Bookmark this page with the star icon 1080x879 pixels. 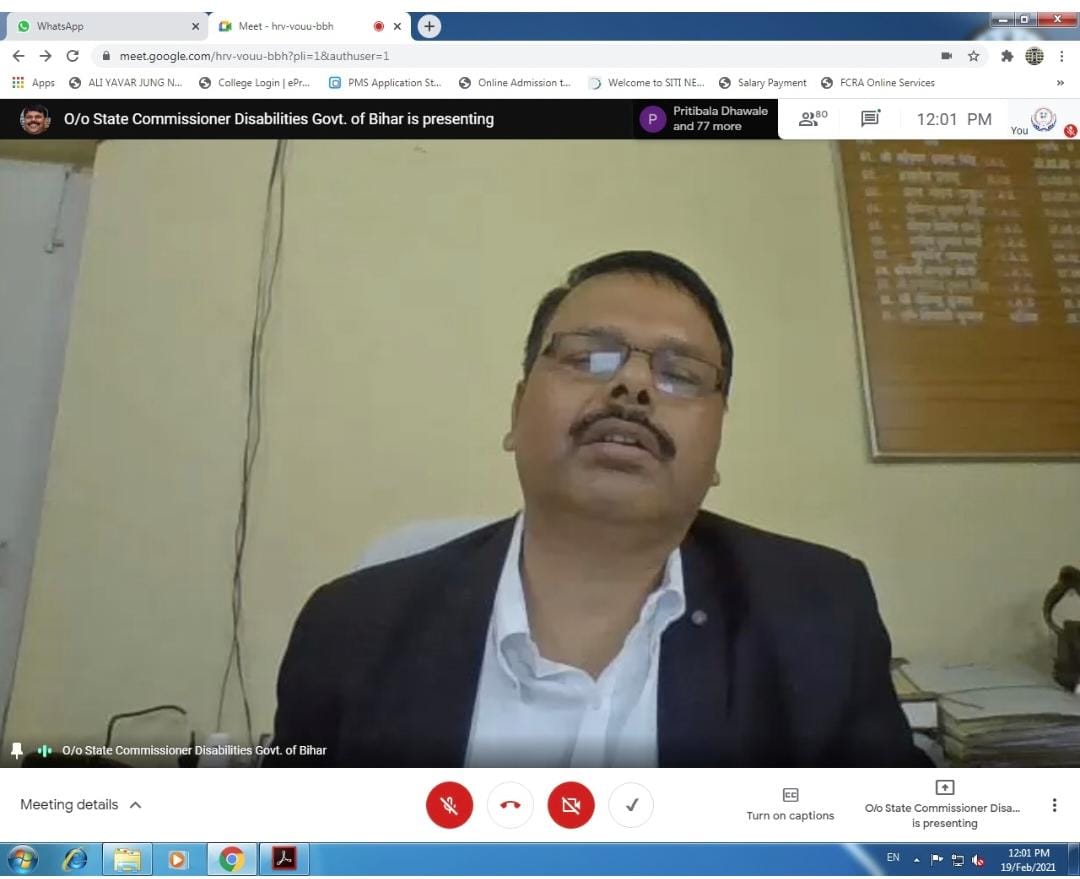973,56
